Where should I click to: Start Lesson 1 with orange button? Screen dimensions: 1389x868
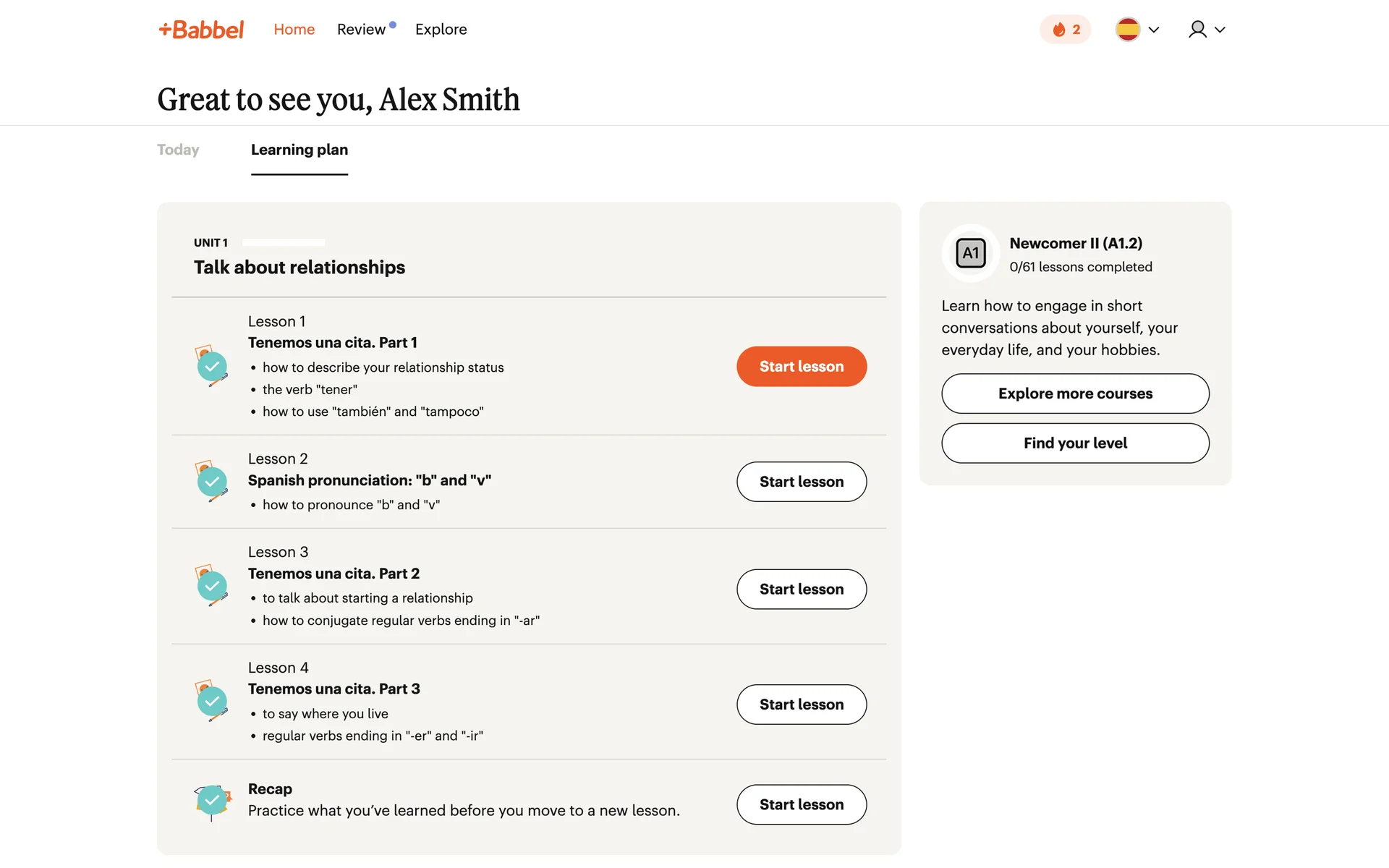[x=802, y=367]
